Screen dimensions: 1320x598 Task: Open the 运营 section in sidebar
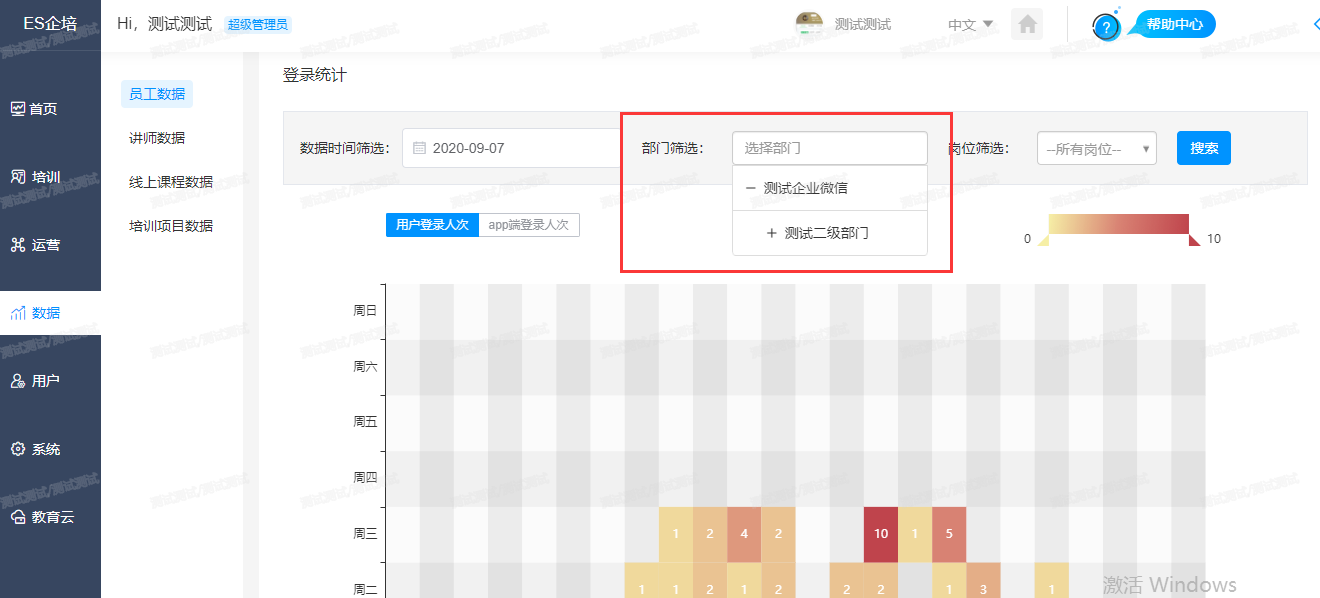35,245
